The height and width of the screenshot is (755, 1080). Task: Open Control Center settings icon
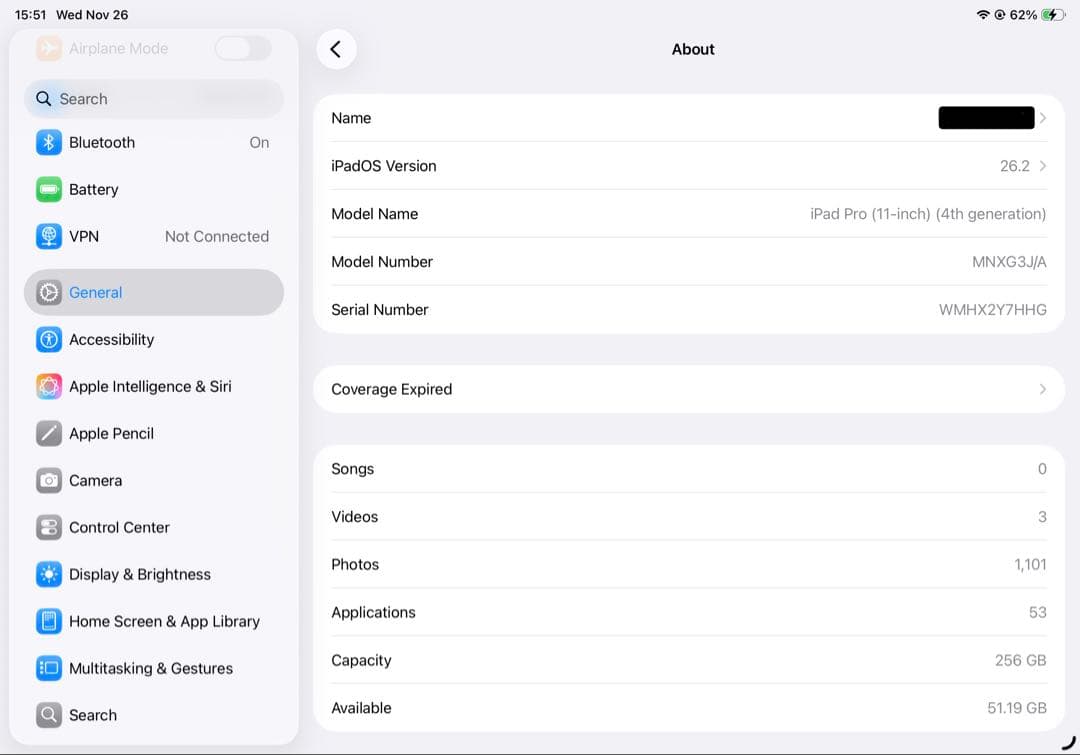48,527
